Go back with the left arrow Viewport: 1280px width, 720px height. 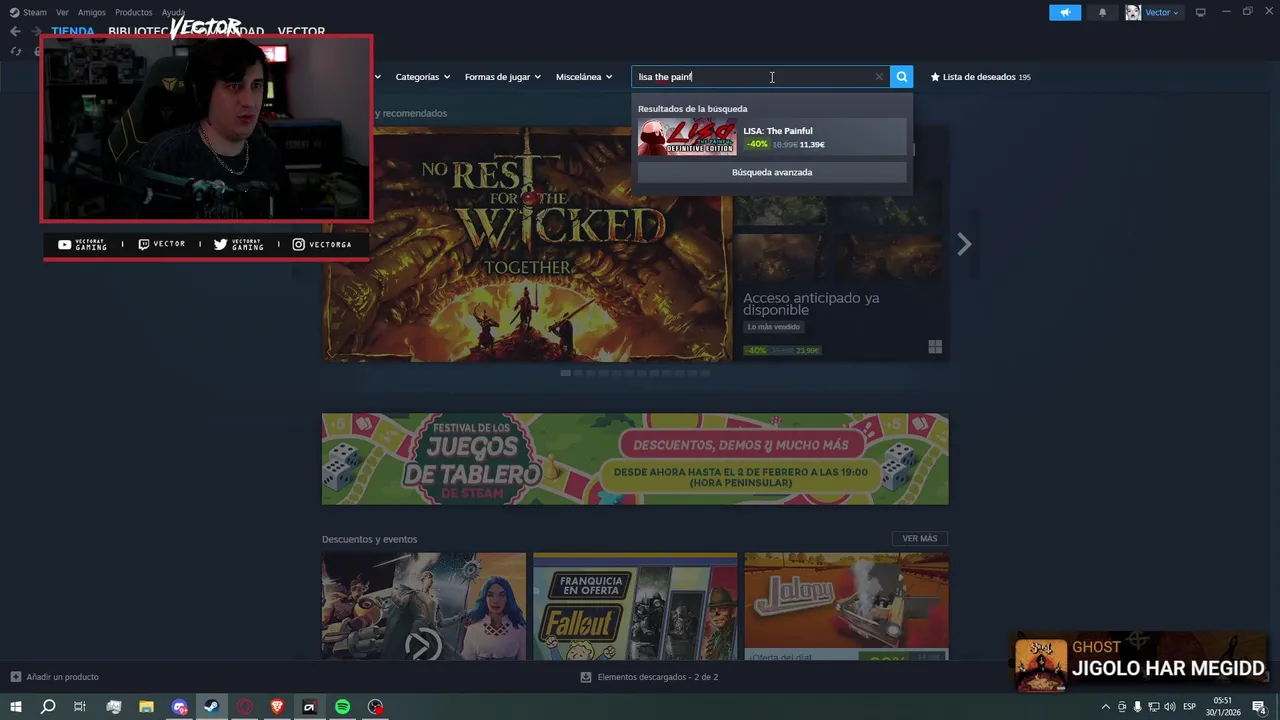[15, 31]
